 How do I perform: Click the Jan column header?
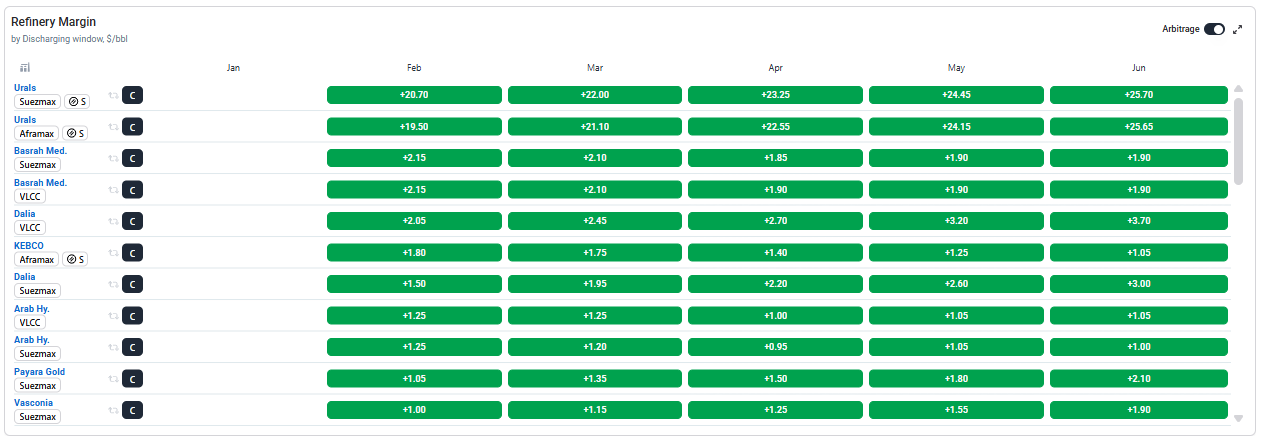pyautogui.click(x=233, y=68)
